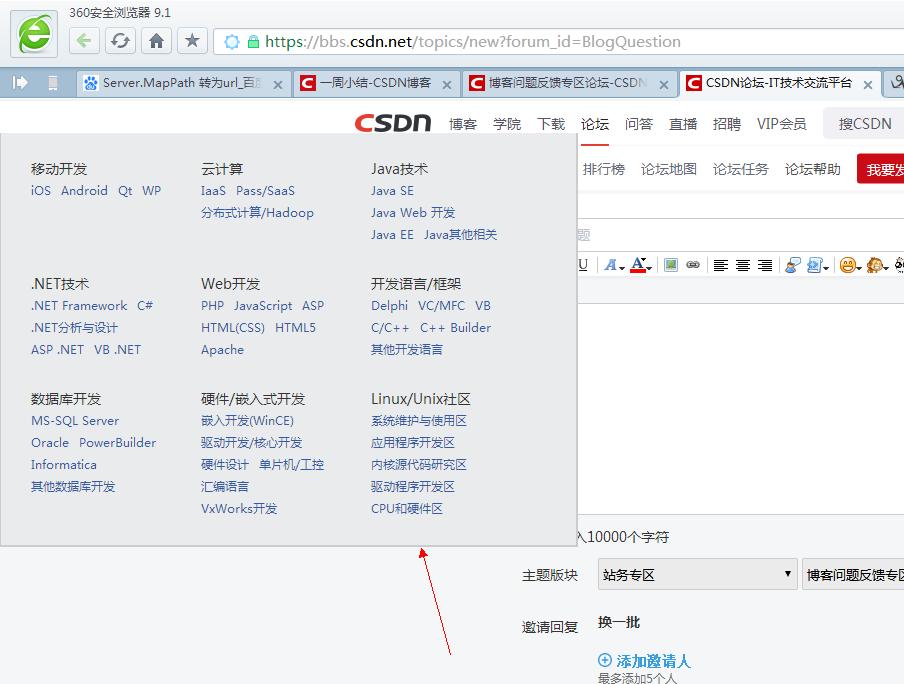
Task: Reload the page with the refresh button
Action: point(120,41)
